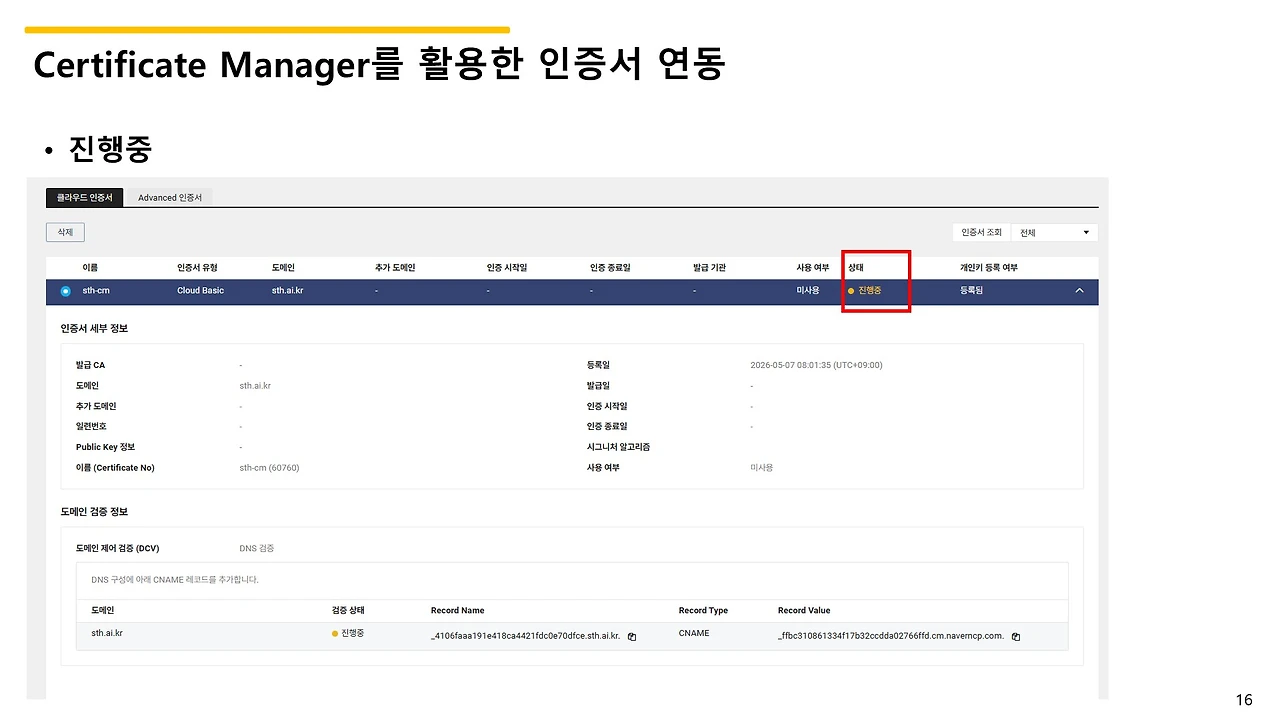Click the 발급 기관 column header
Image resolution: width=1280 pixels, height=720 pixels.
tap(710, 268)
